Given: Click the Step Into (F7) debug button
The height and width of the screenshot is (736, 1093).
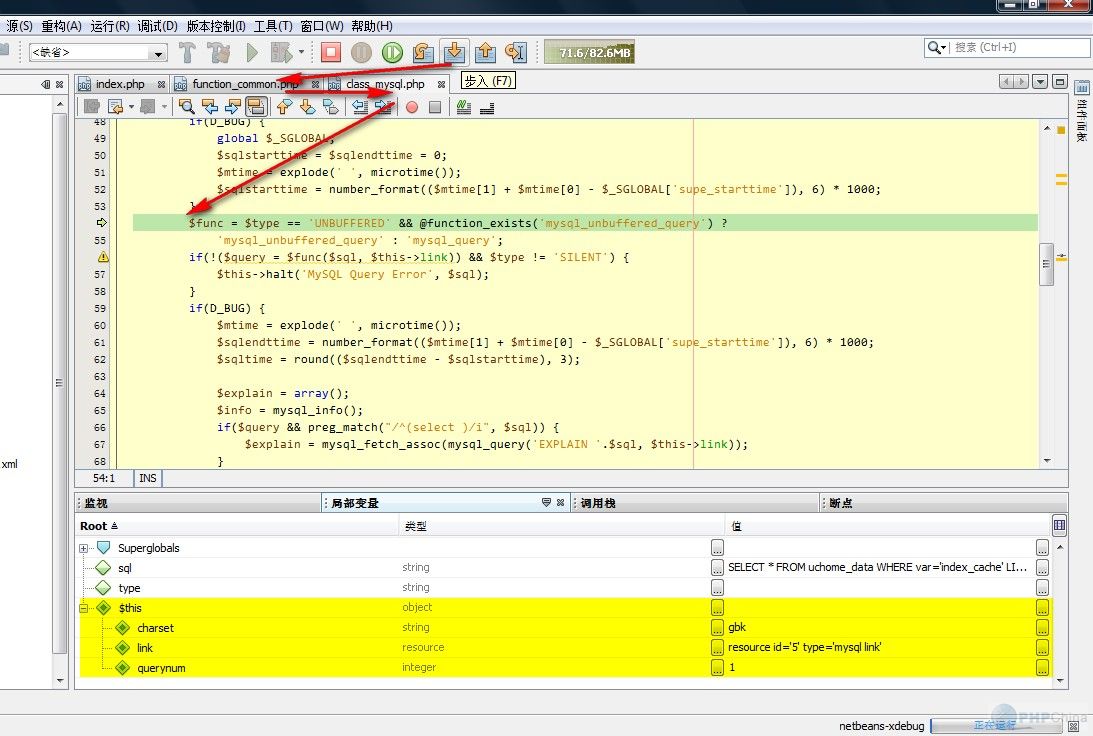Looking at the screenshot, I should 454,52.
